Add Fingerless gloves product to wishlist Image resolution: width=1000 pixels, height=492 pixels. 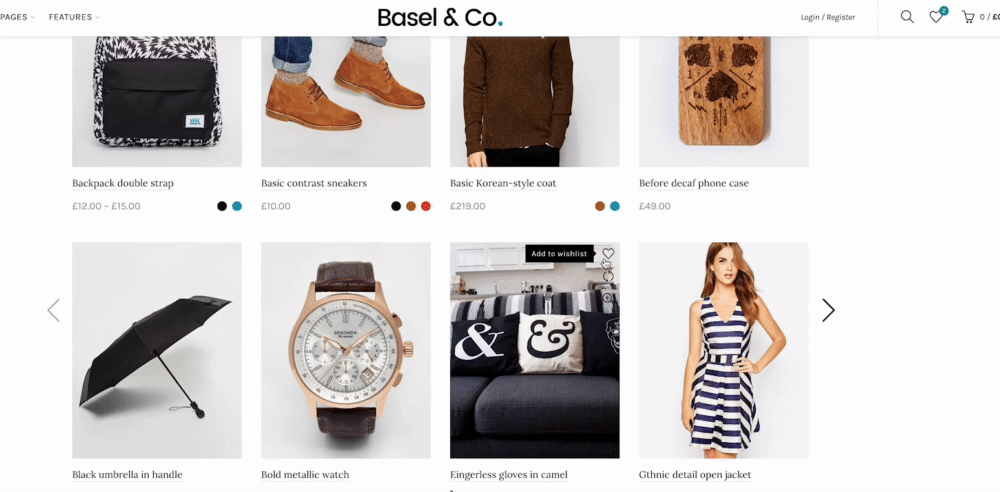click(608, 253)
